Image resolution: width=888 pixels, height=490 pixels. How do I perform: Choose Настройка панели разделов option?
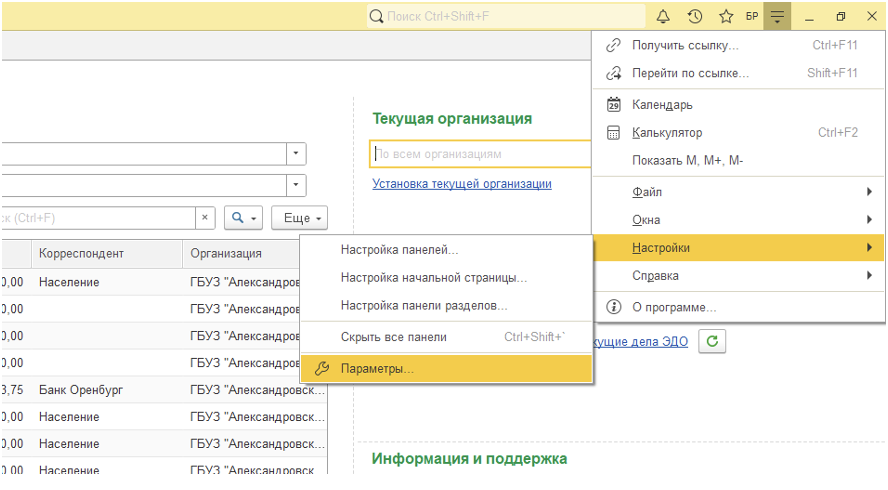pyautogui.click(x=446, y=306)
